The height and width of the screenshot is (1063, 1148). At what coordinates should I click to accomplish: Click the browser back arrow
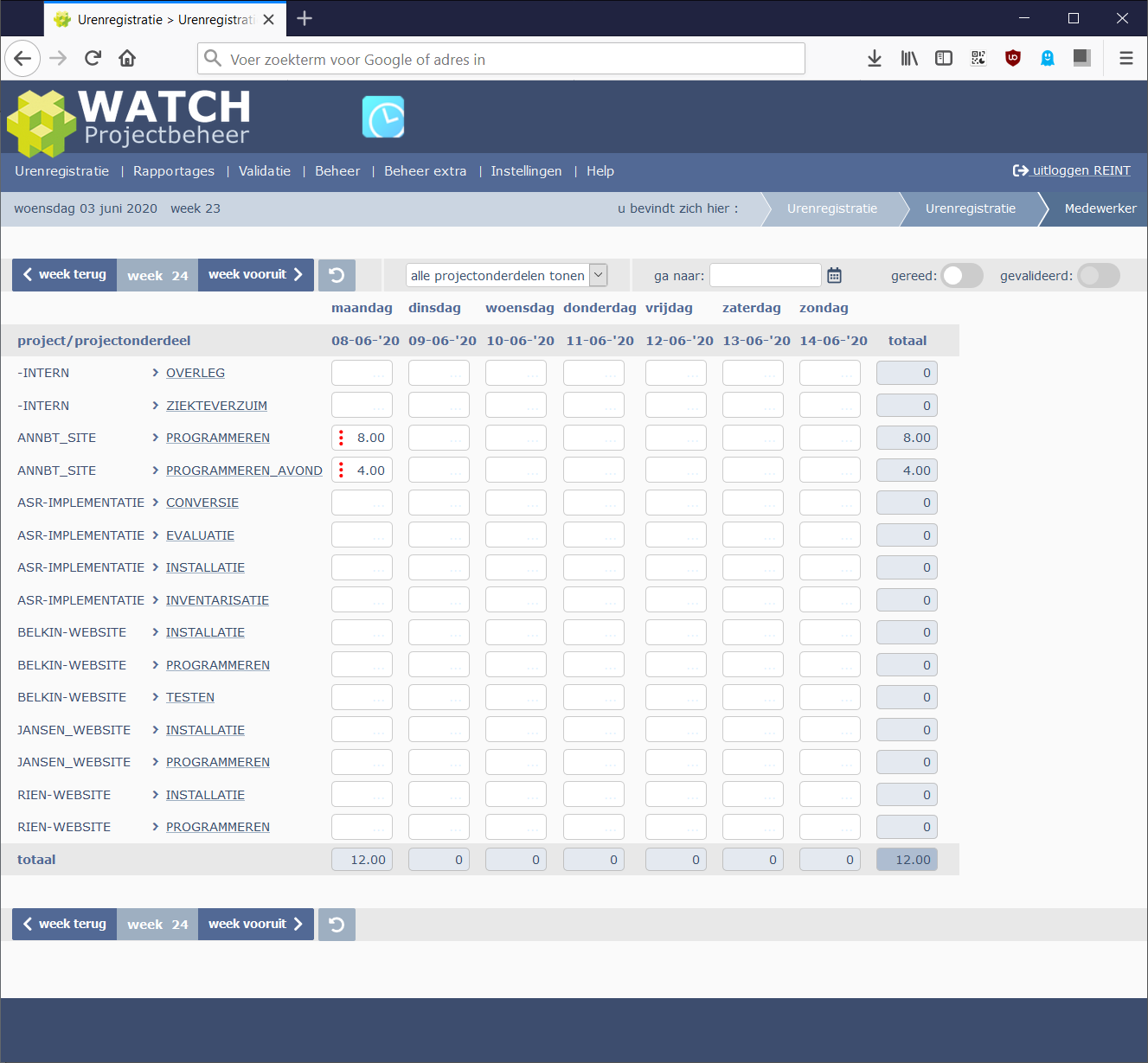(22, 58)
